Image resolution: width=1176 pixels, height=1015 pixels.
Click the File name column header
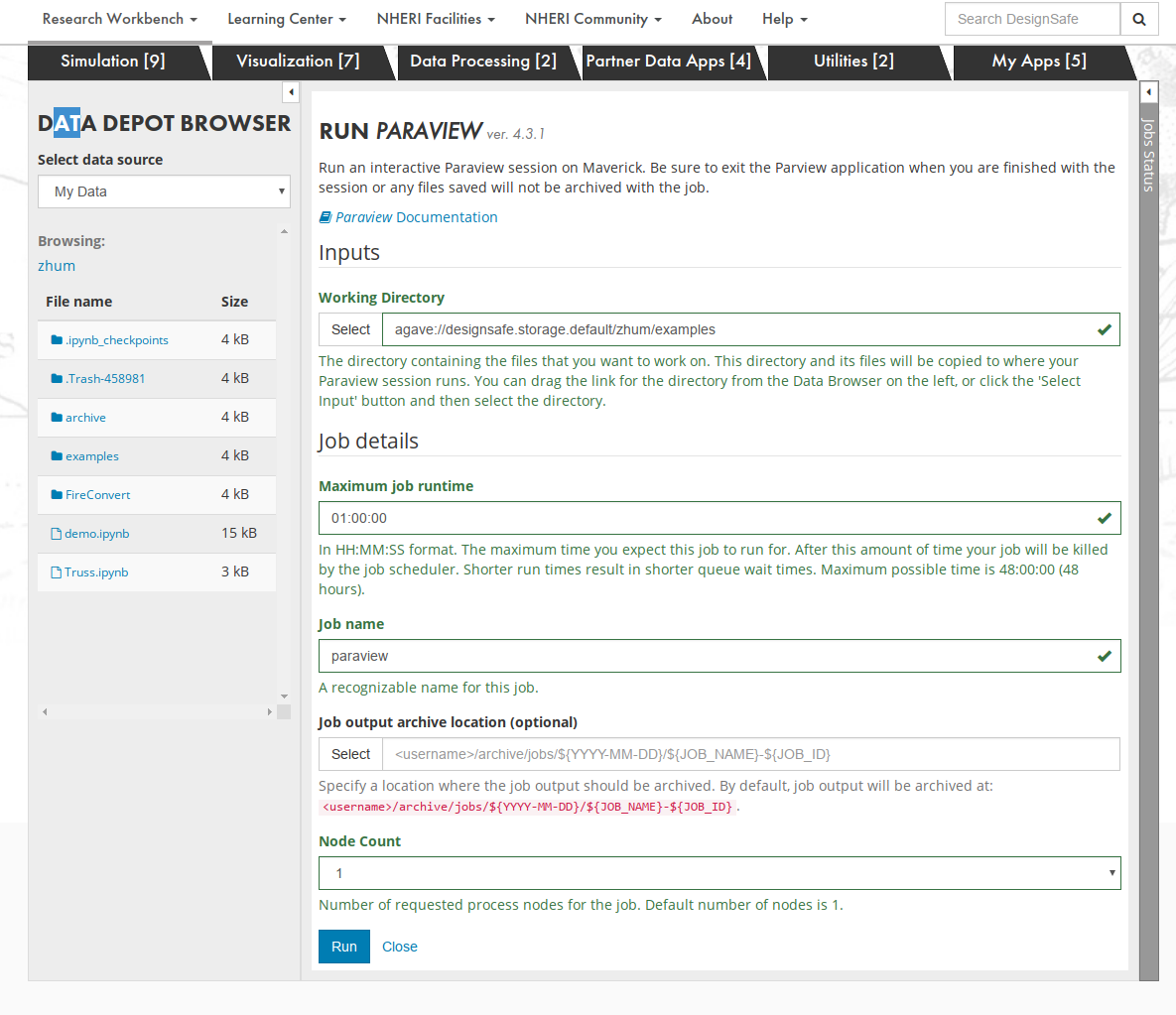(78, 302)
